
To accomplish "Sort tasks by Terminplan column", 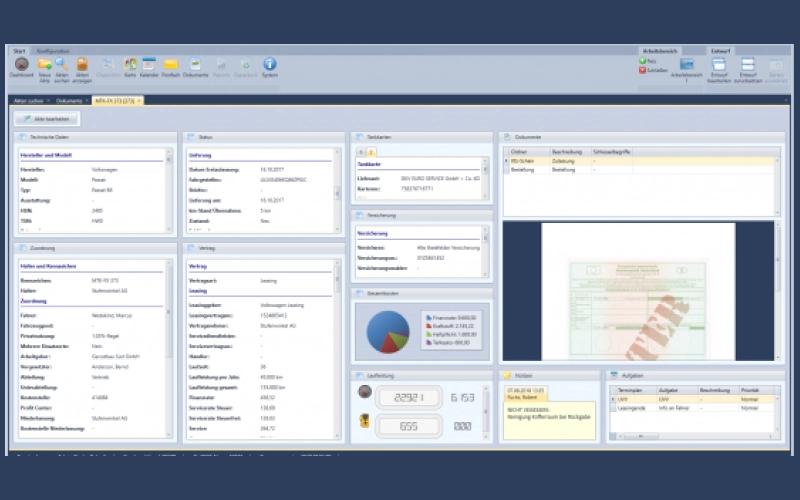I will tap(635, 390).
